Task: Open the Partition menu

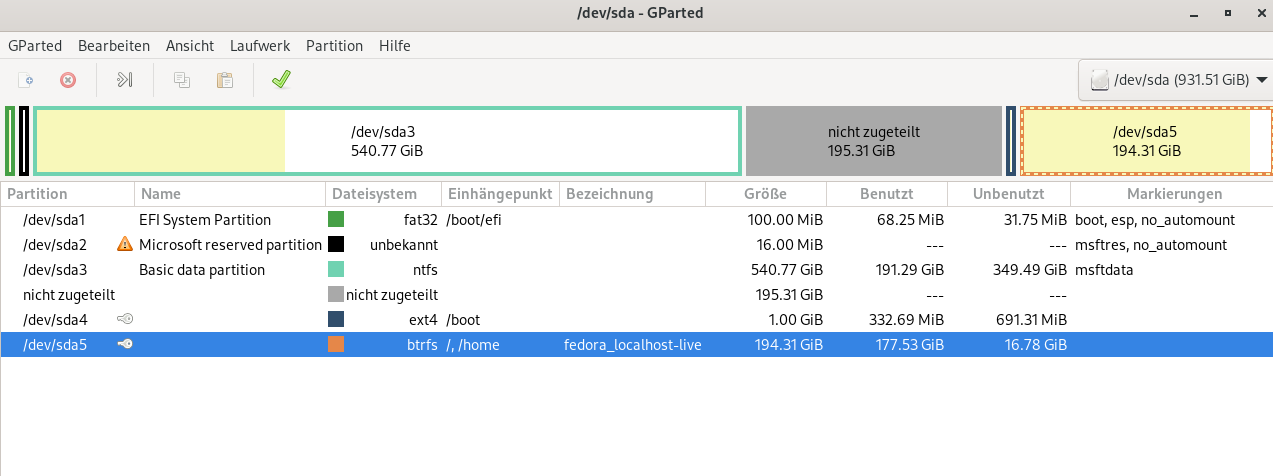Action: [334, 46]
